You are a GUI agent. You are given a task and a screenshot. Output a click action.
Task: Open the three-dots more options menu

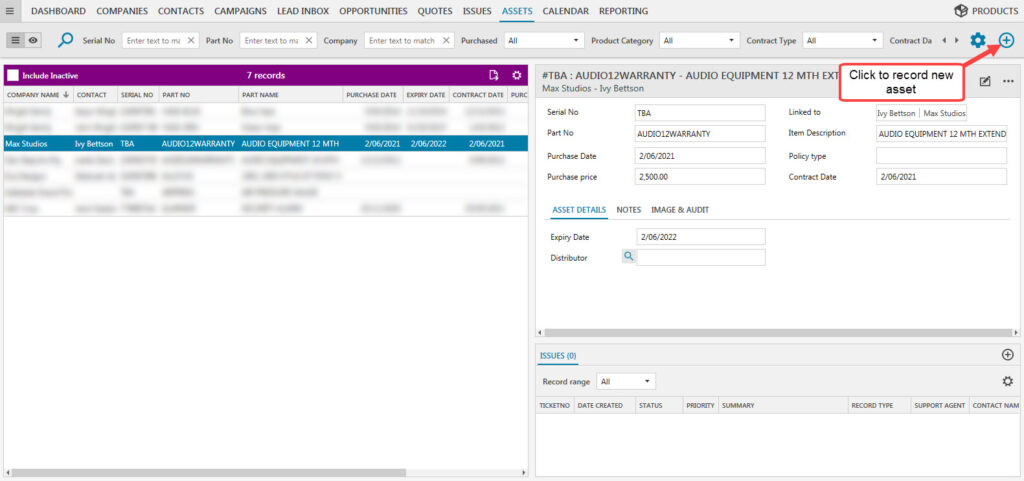point(1008,81)
